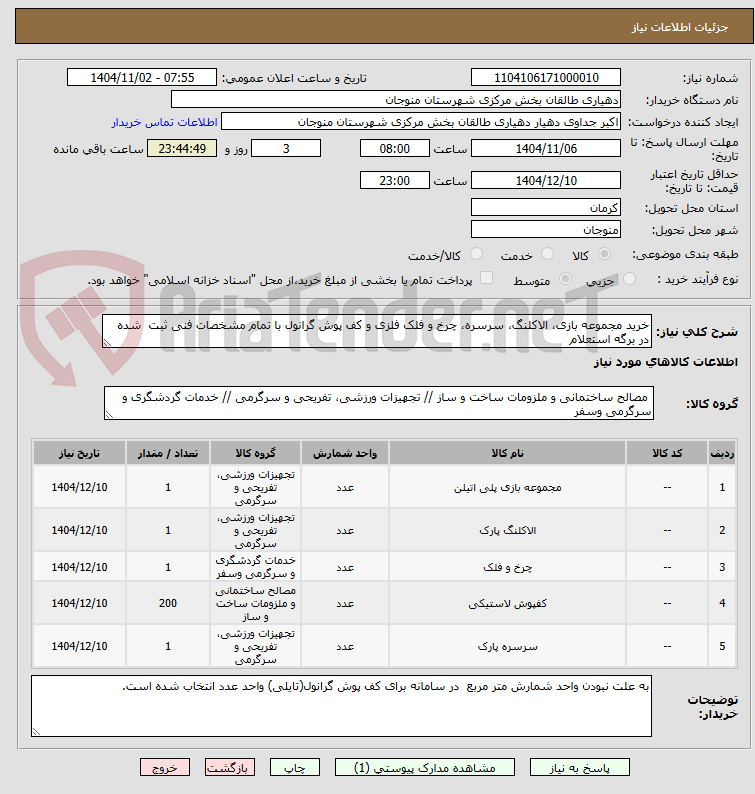Click the 'نام کالا' column header

click(x=507, y=453)
